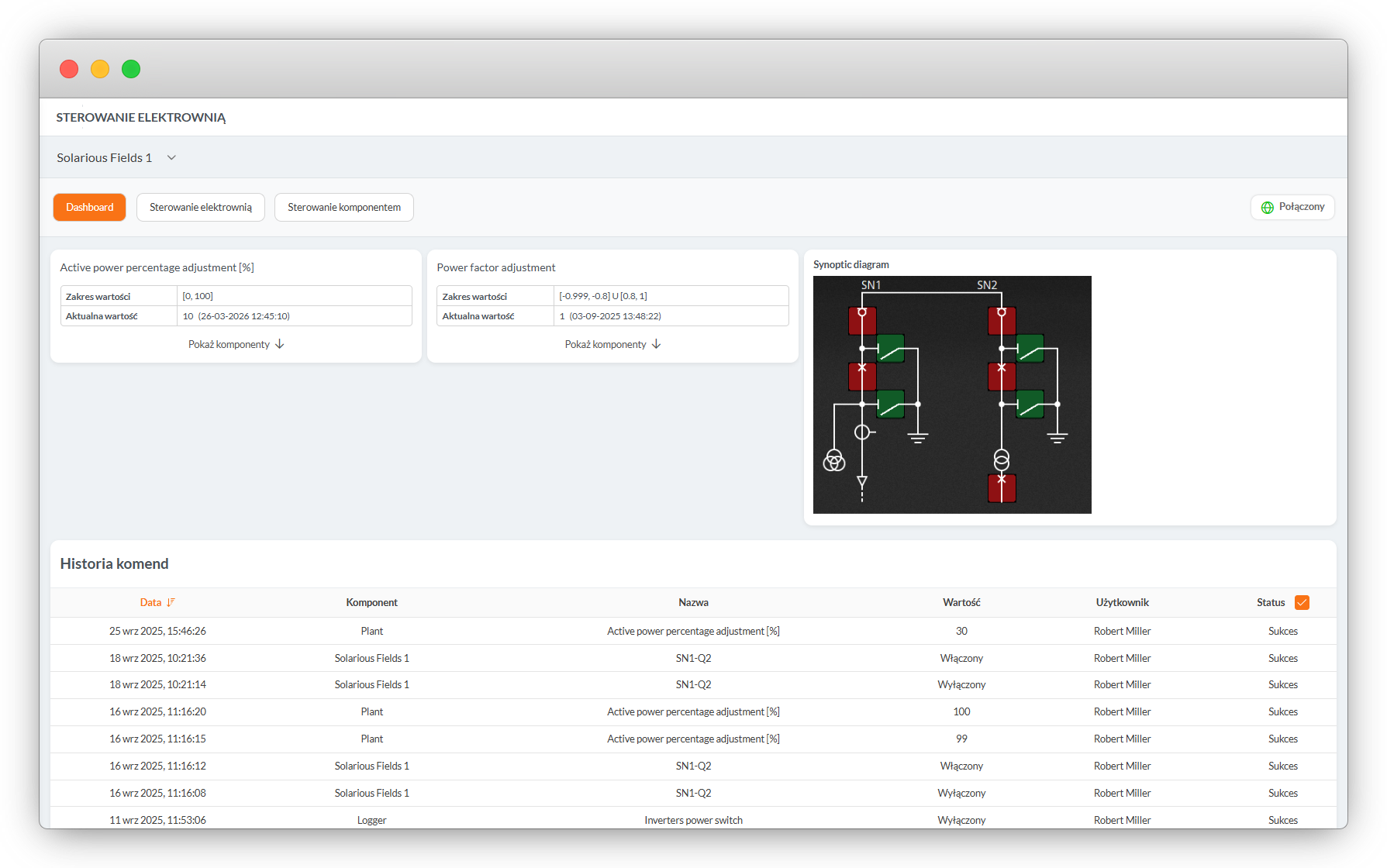
Task: Click the bottom red breaker below SN2 transformer
Action: point(1002,487)
